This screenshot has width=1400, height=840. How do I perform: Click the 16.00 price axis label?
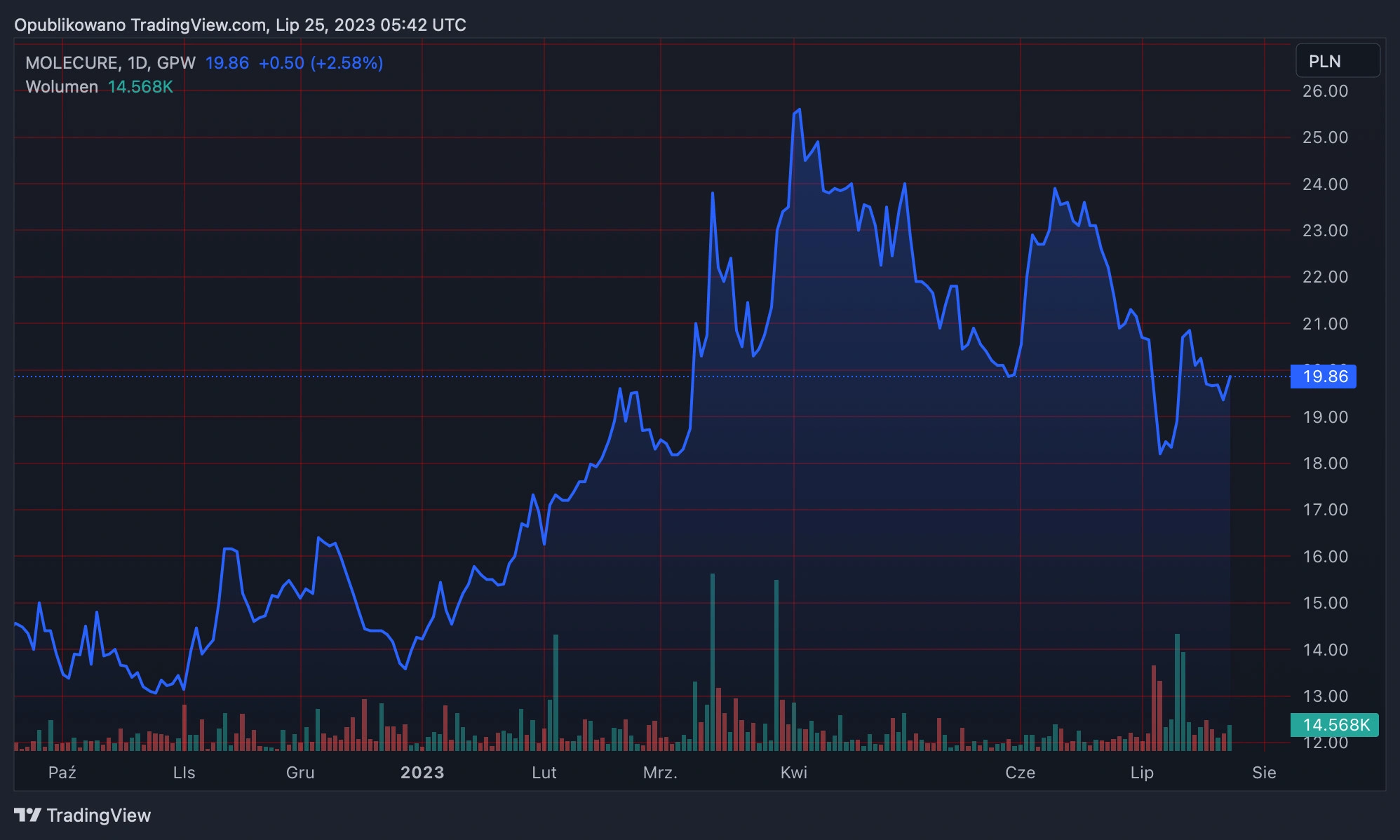click(1325, 557)
